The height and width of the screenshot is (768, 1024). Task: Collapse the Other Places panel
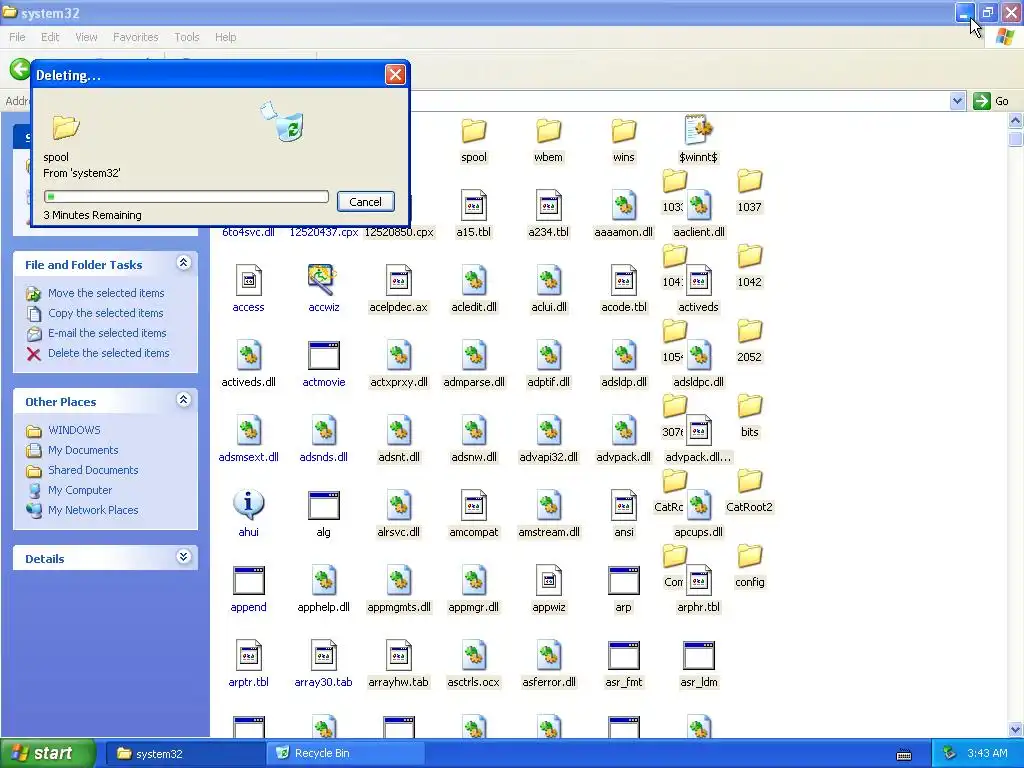(x=184, y=400)
